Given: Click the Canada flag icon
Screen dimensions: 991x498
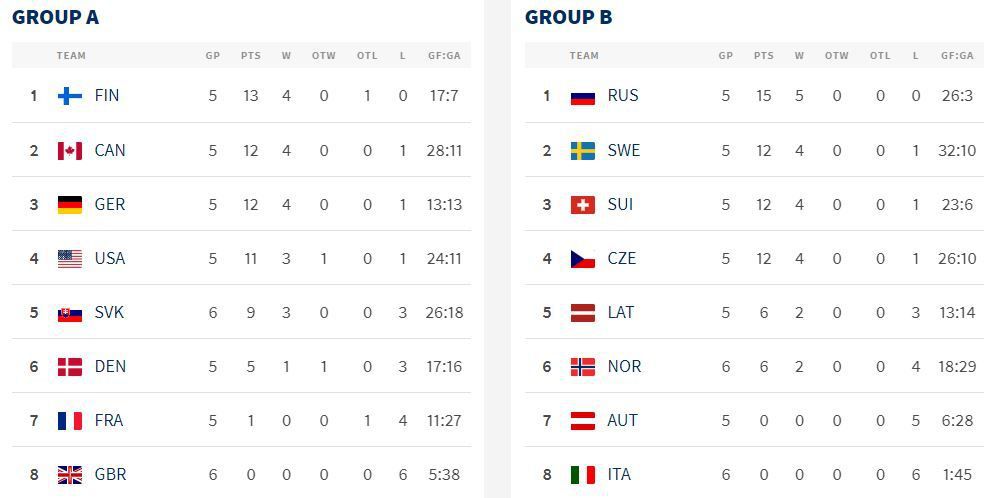Looking at the screenshot, I should (x=69, y=150).
